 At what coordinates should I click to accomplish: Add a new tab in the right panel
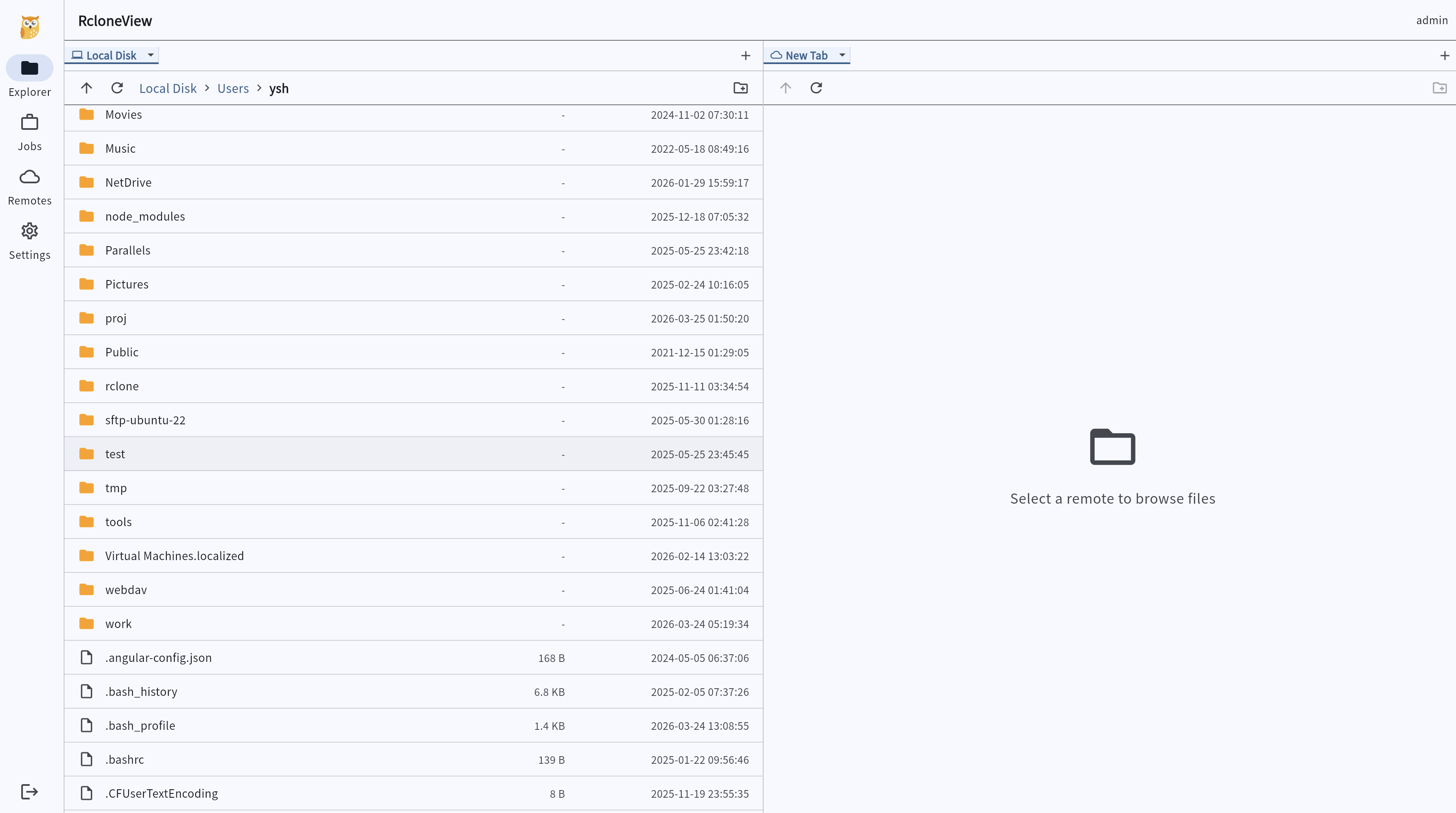pyautogui.click(x=1445, y=55)
